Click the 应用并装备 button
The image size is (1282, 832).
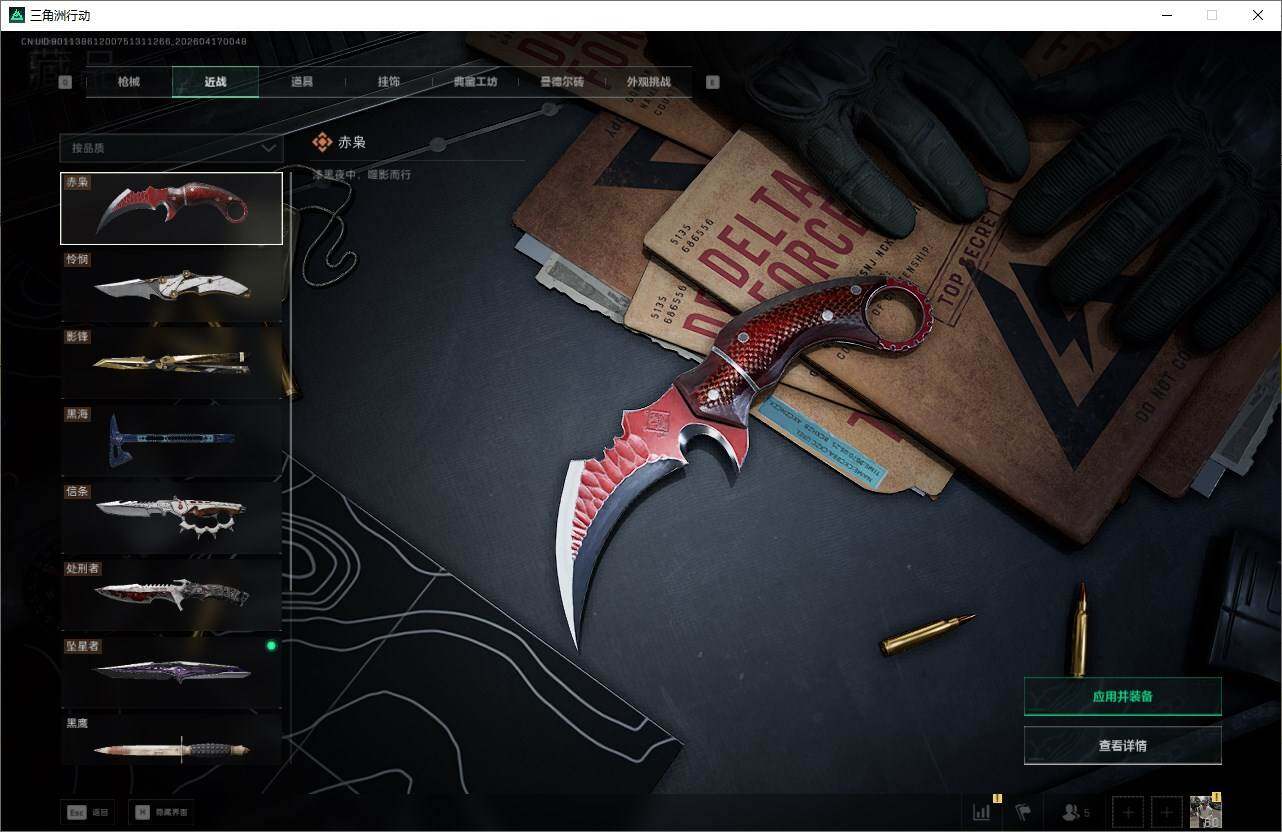point(1123,696)
